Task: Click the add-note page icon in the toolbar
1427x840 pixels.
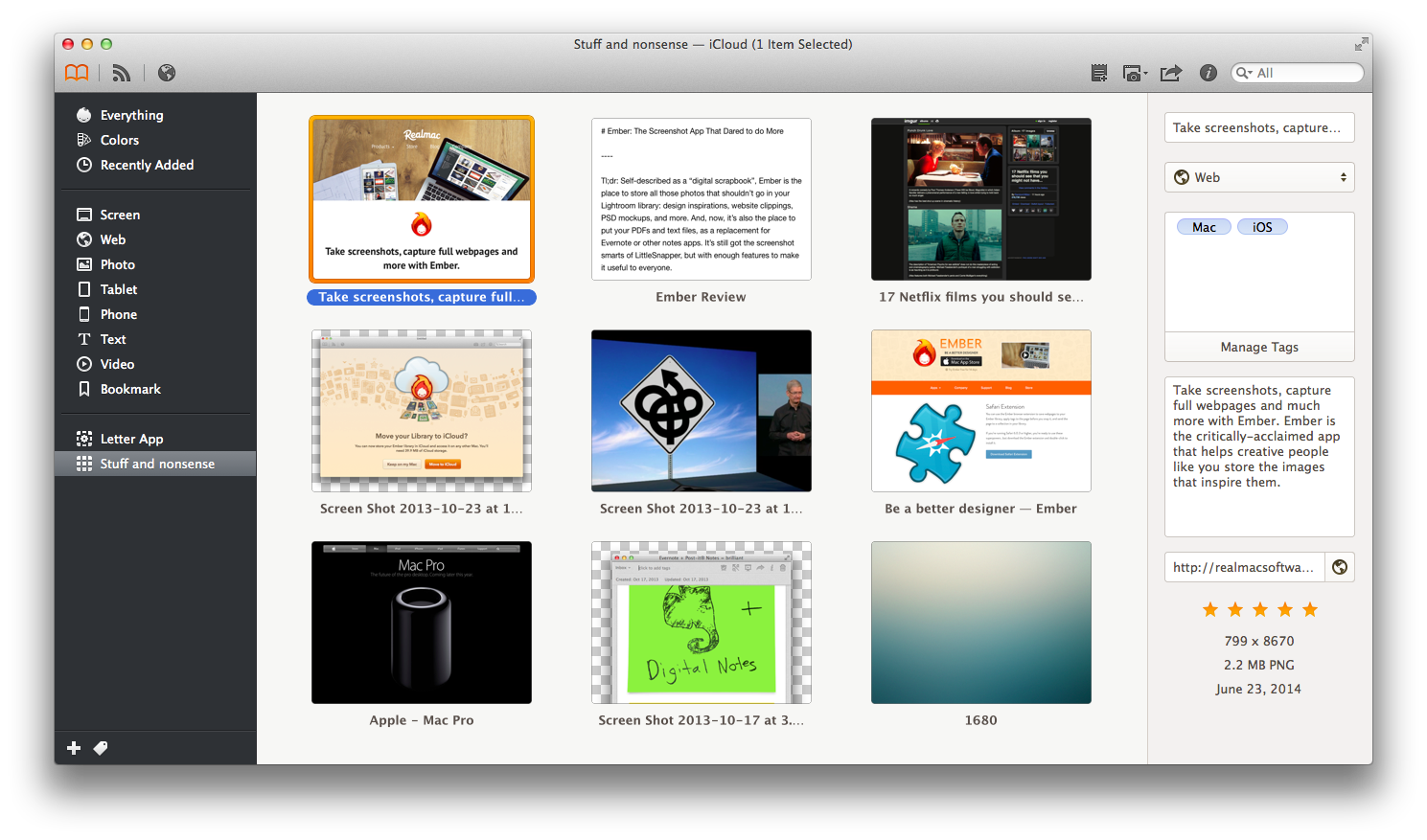Action: tap(1099, 73)
